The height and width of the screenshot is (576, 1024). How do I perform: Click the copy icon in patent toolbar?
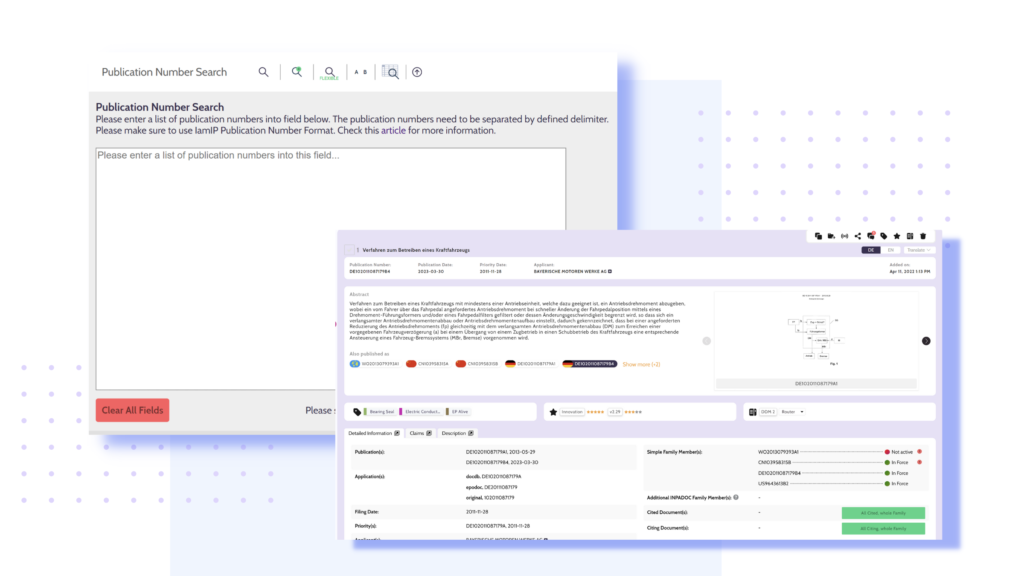tap(818, 236)
